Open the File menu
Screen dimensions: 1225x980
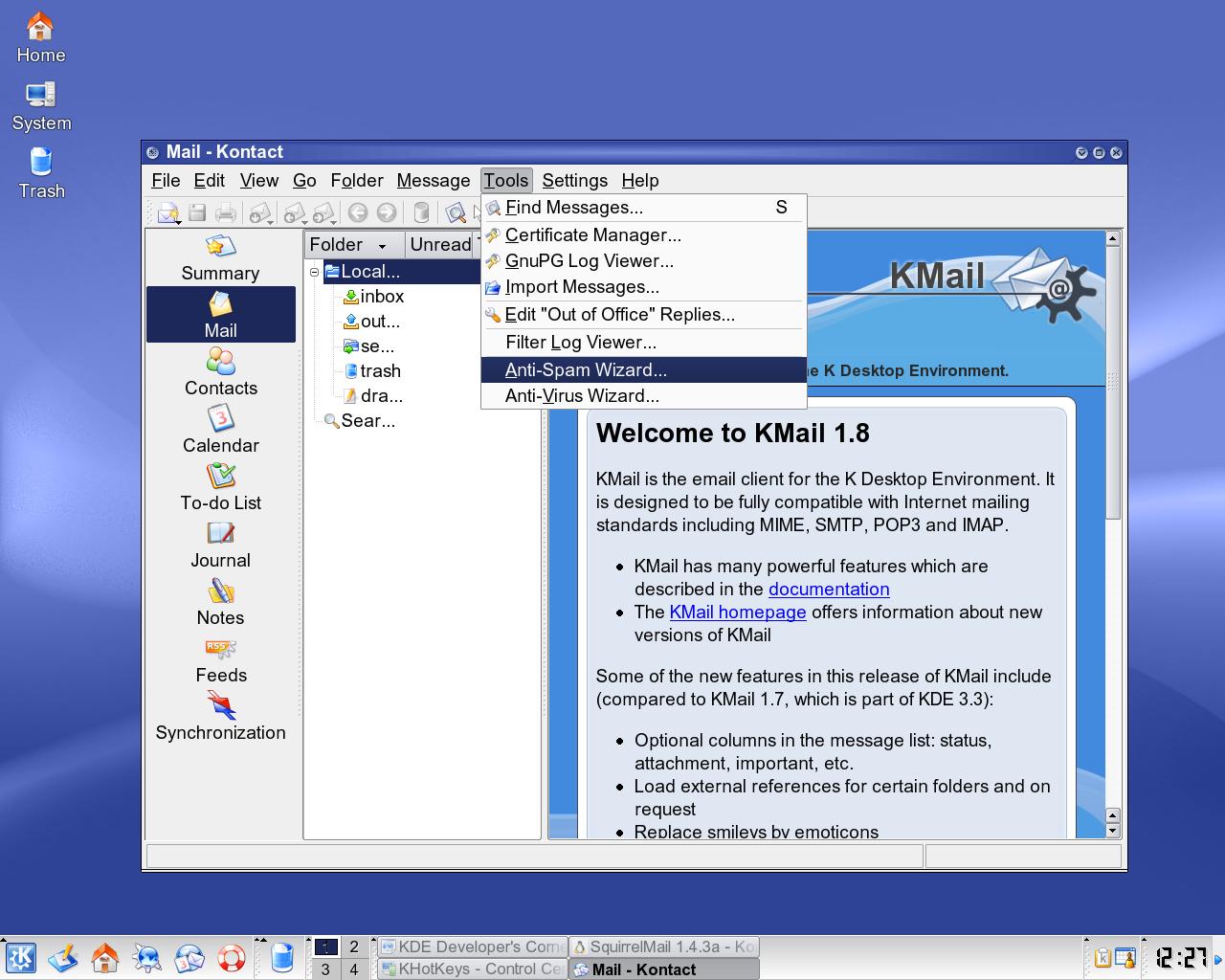pyautogui.click(x=166, y=181)
